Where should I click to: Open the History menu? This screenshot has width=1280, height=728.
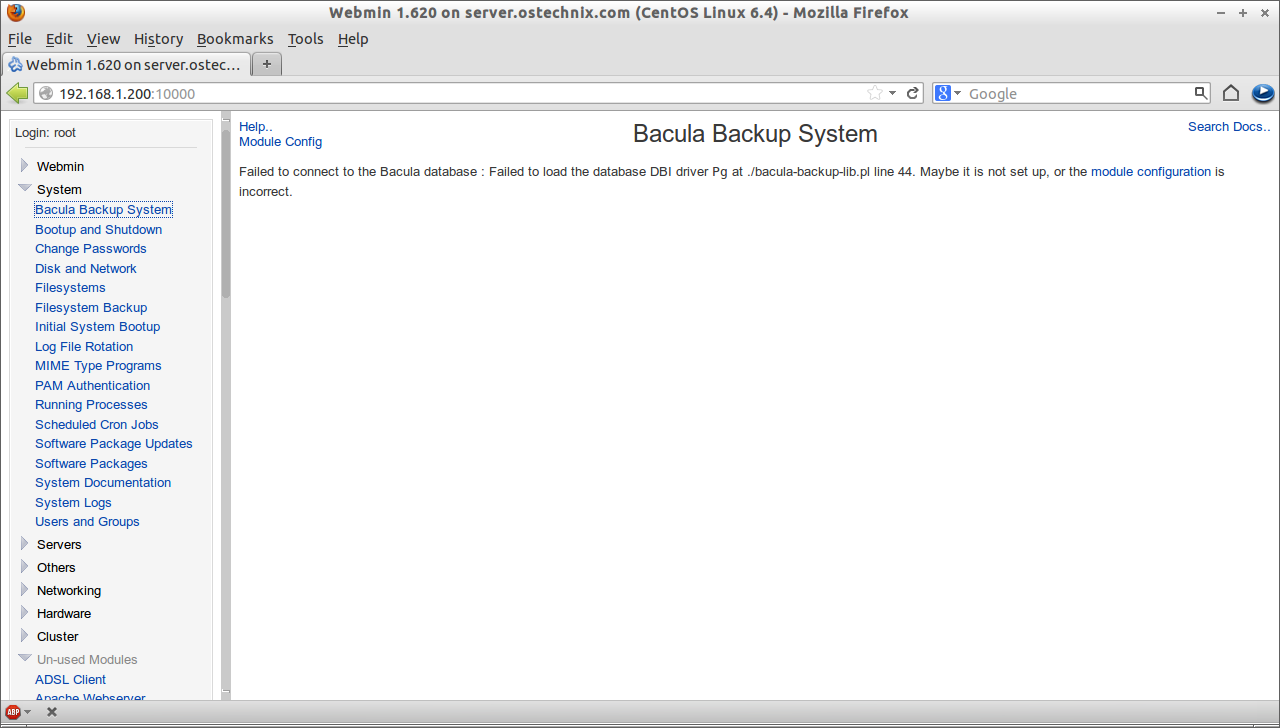pos(158,39)
